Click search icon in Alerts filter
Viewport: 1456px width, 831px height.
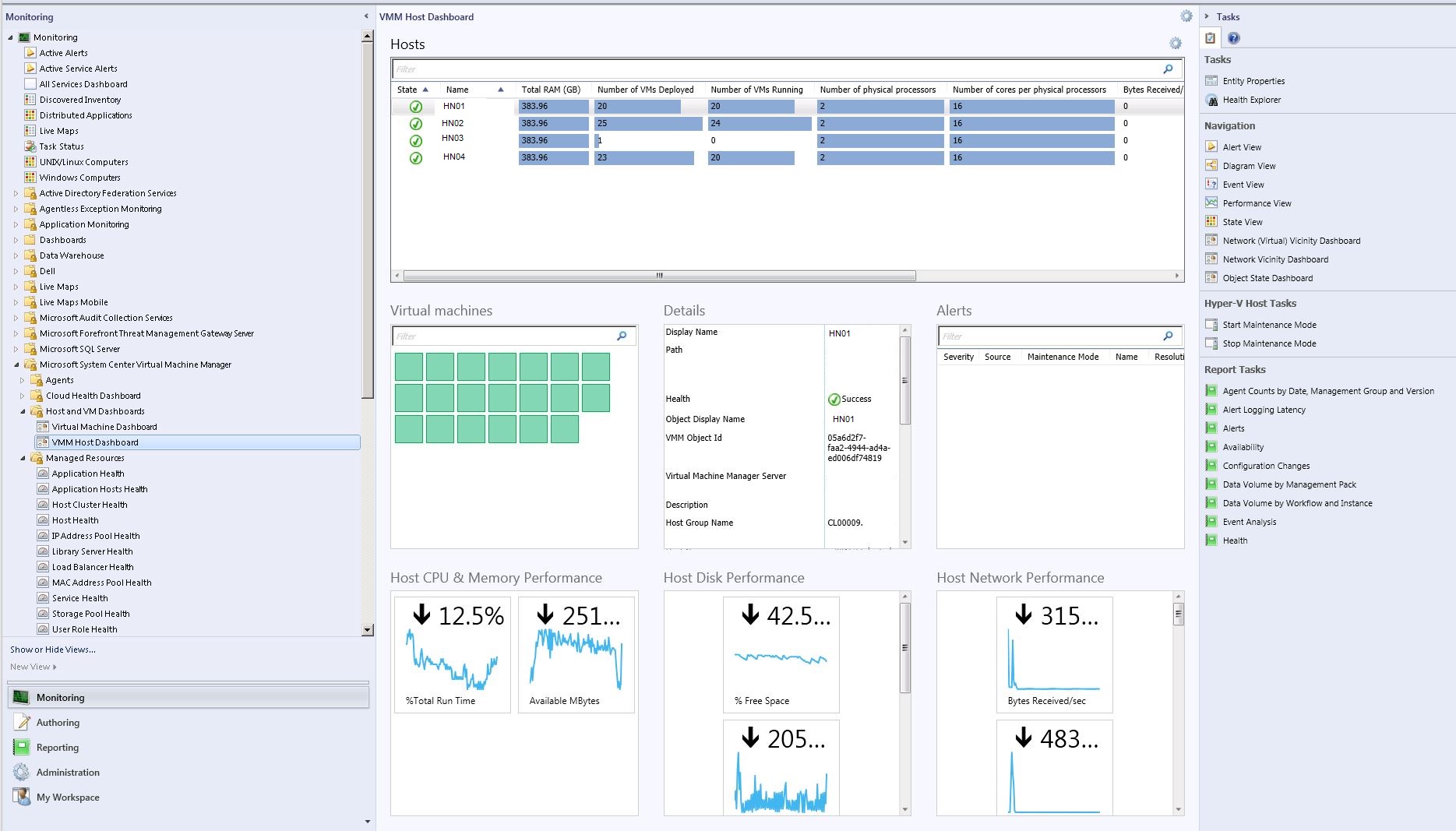[x=1168, y=336]
